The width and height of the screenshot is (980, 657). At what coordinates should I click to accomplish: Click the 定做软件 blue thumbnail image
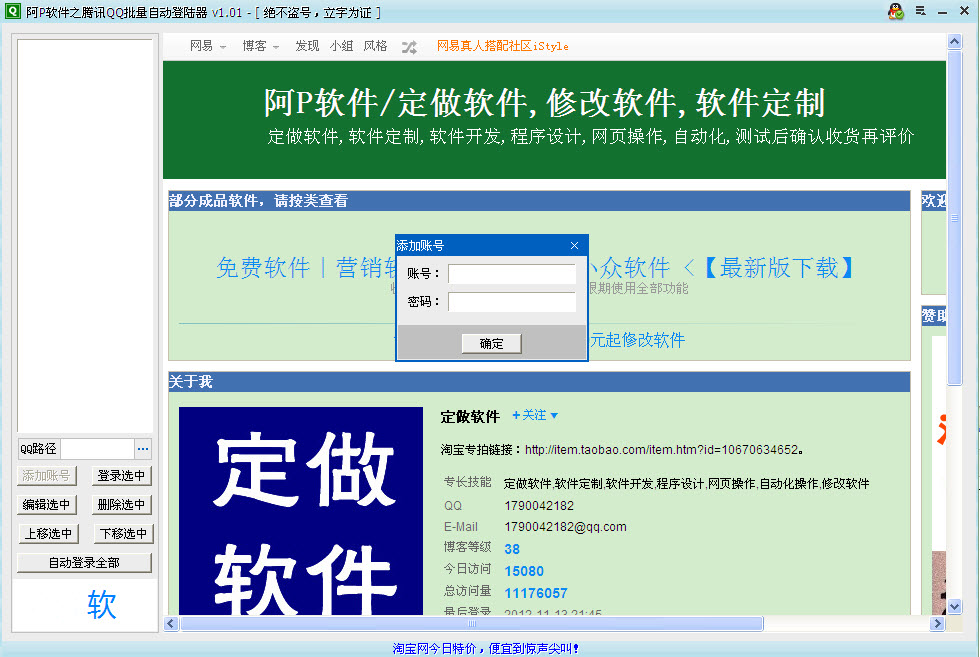pos(301,511)
